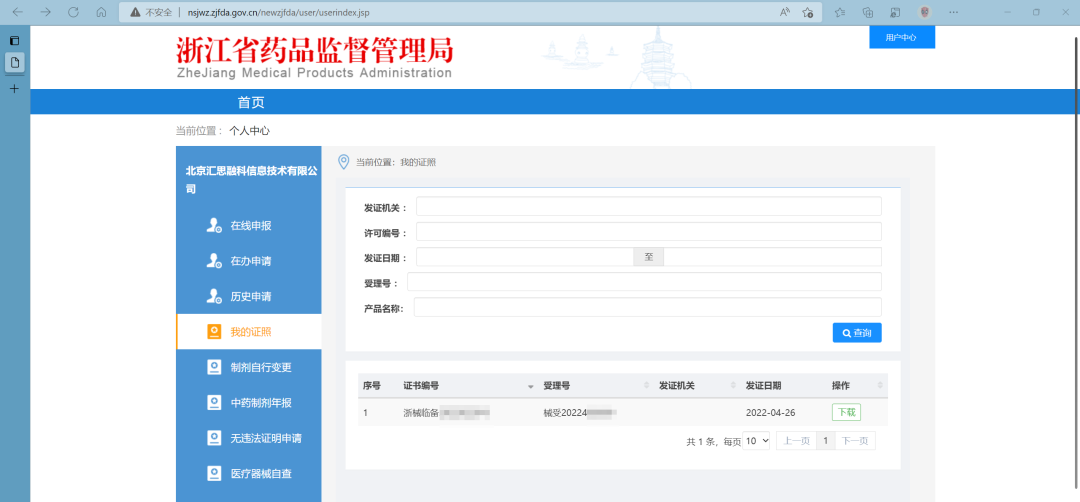This screenshot has height=502, width=1080.
Task: Click the 许可编号 input field
Action: pos(648,232)
